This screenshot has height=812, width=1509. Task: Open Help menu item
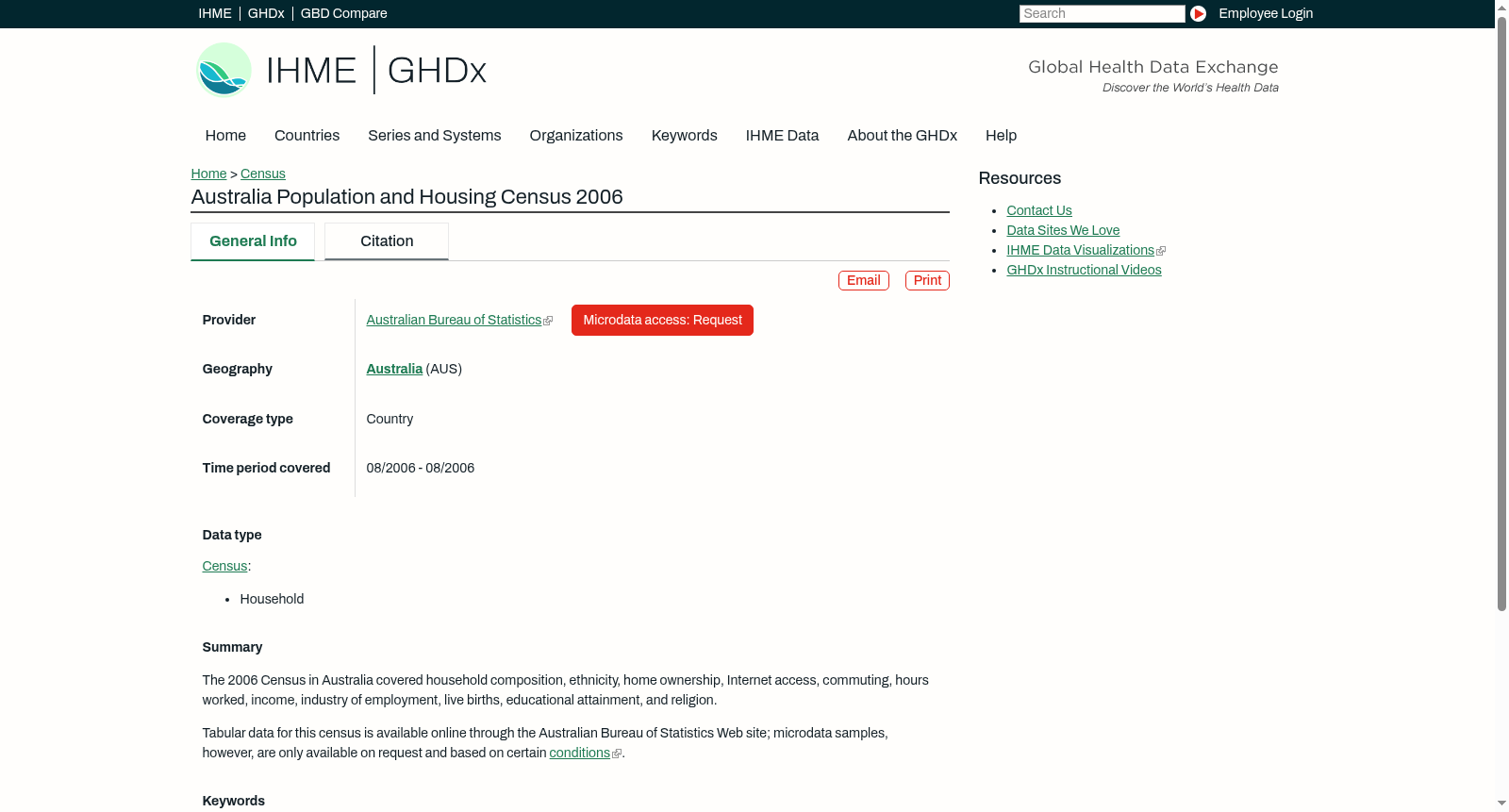tap(1001, 136)
